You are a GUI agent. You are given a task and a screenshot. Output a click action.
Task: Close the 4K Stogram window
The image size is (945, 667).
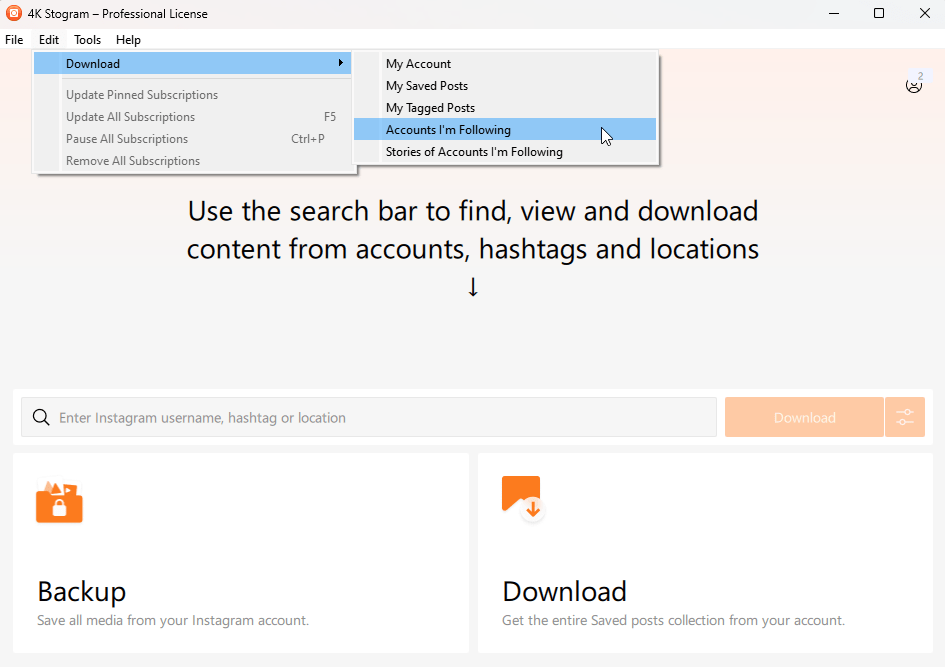coord(924,13)
